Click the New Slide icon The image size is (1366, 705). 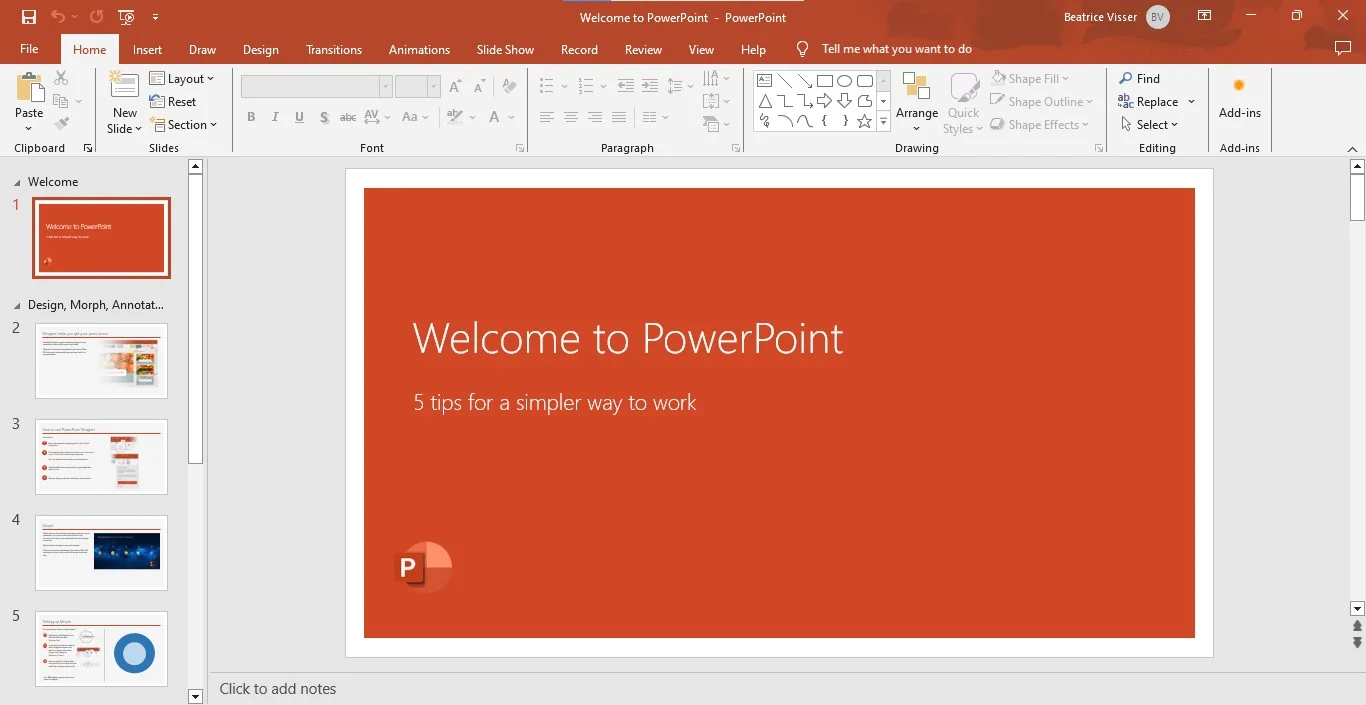124,86
